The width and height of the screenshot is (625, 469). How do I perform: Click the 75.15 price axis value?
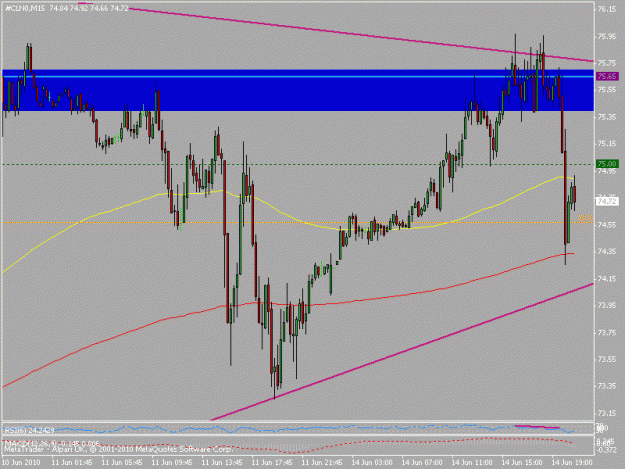[606, 143]
